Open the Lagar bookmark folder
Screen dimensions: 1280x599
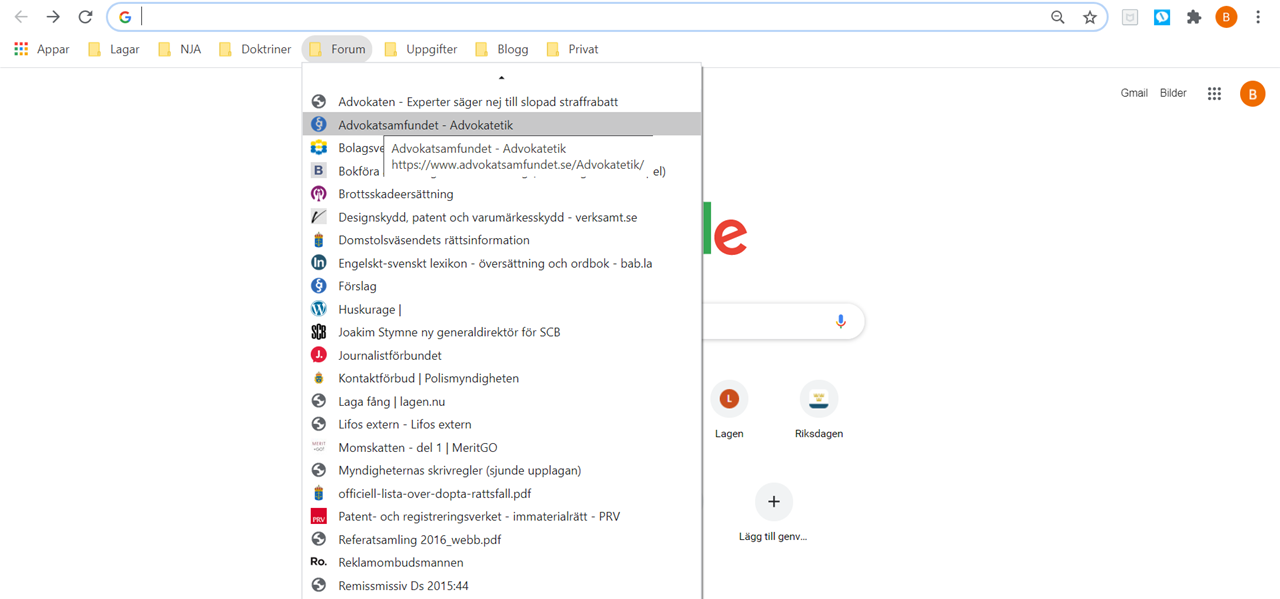[x=114, y=49]
